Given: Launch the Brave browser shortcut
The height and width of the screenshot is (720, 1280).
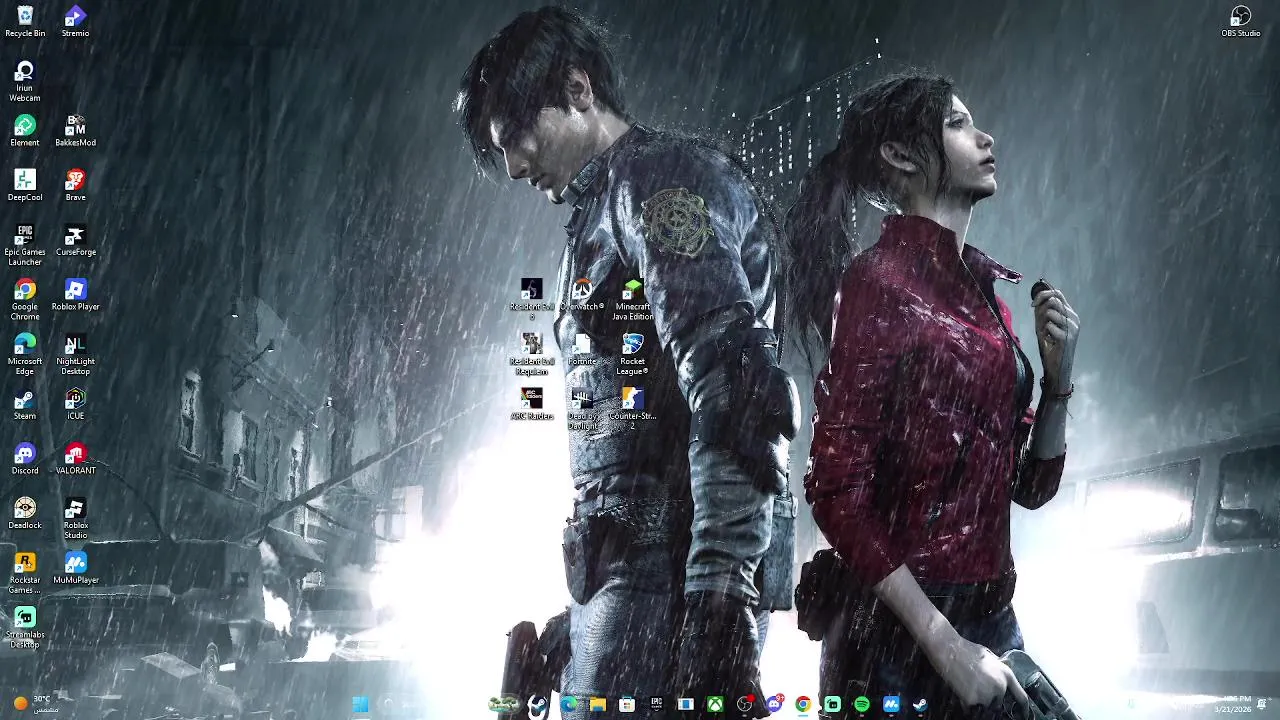Looking at the screenshot, I should [x=75, y=186].
